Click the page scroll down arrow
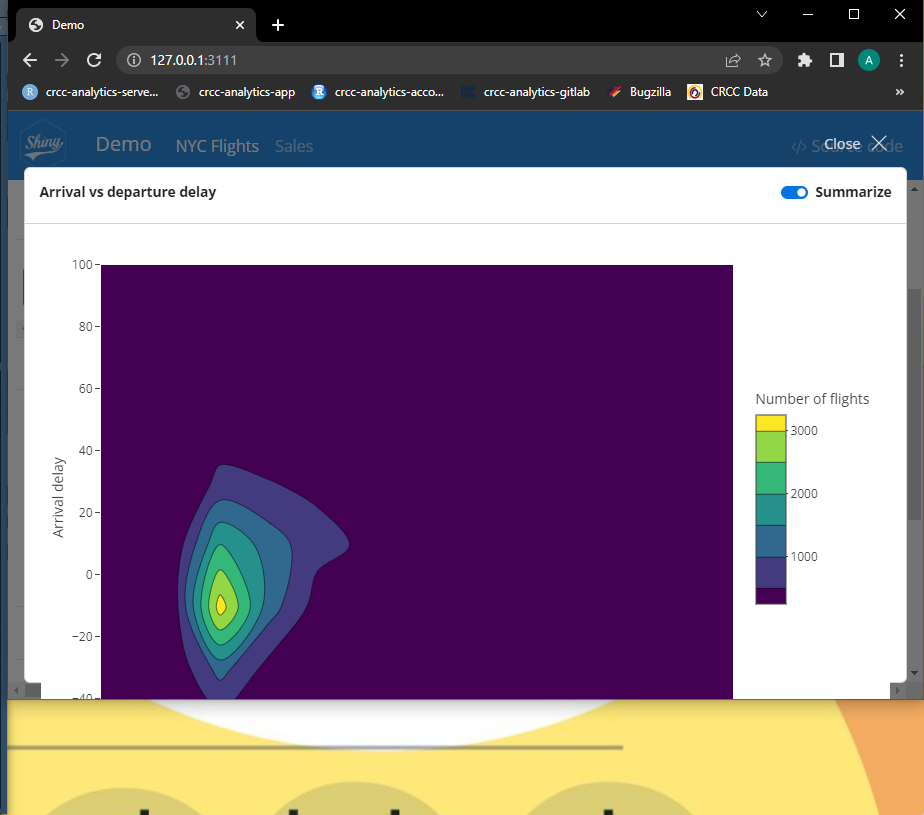The width and height of the screenshot is (924, 815). (x=915, y=672)
